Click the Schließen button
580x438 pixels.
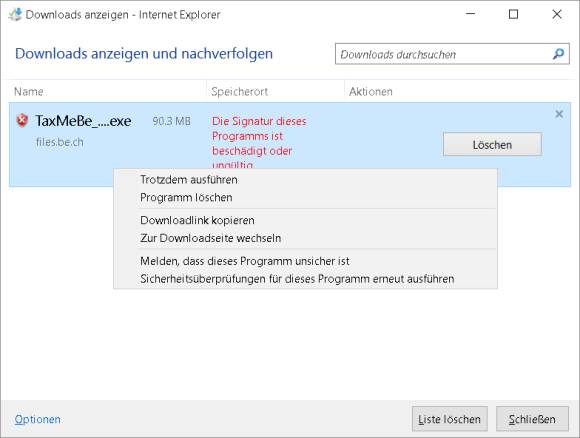532,419
